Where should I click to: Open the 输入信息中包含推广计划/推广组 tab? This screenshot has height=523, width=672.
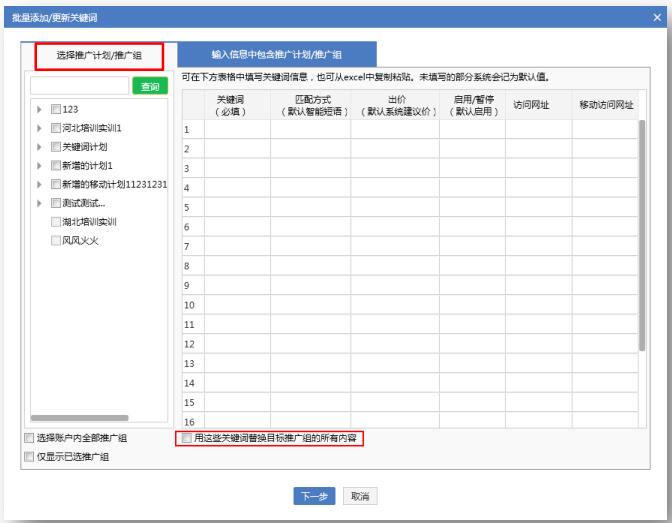coord(276,55)
